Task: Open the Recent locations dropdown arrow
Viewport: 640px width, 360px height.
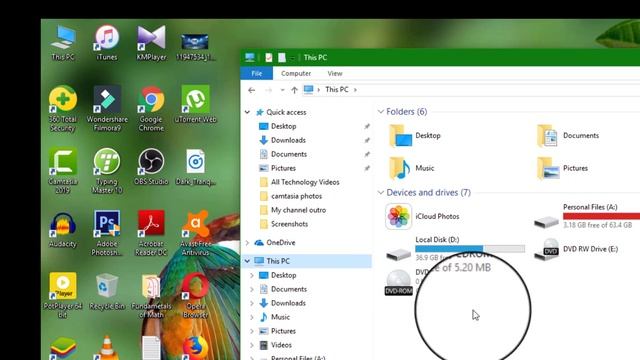Action: pos(282,90)
